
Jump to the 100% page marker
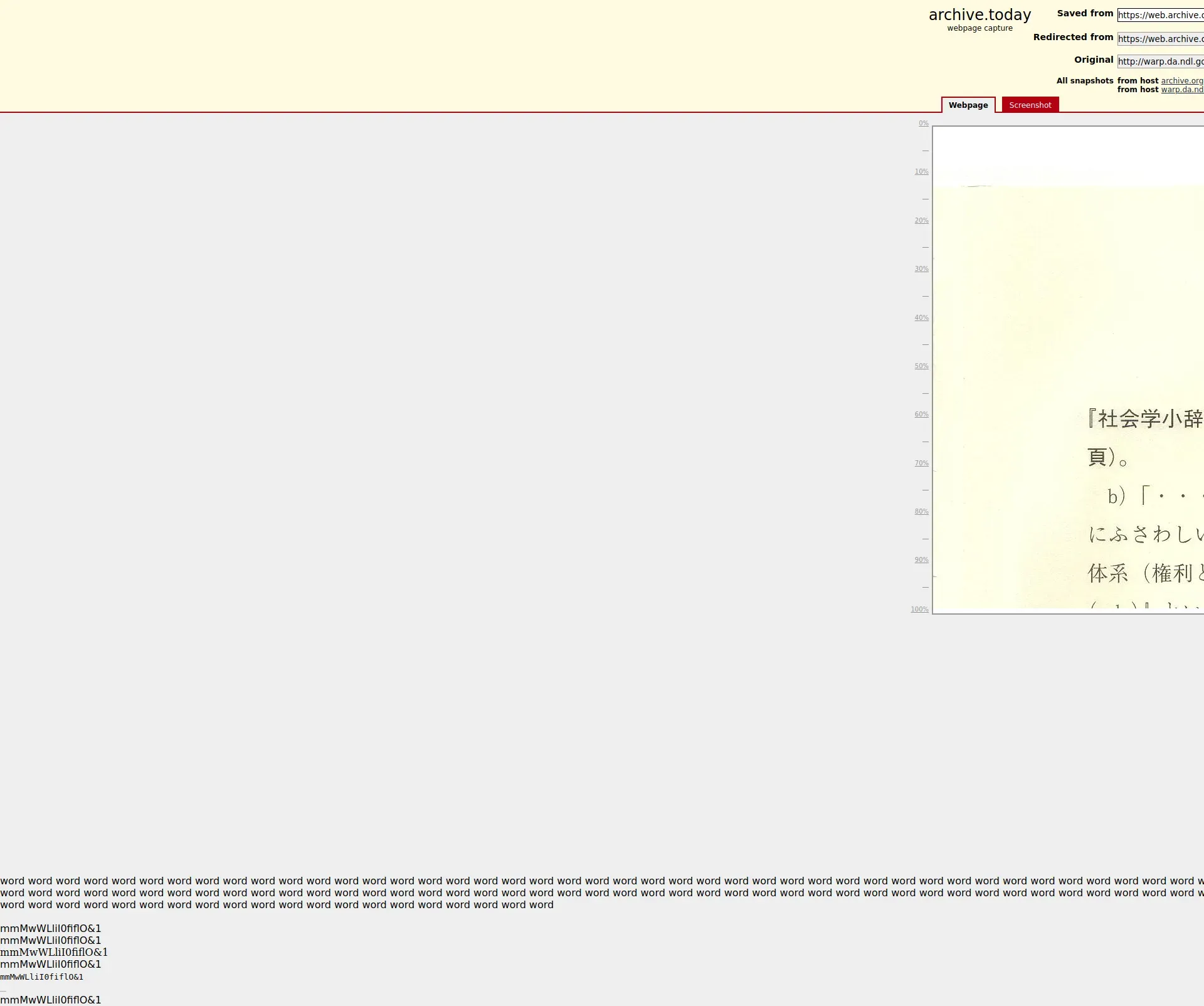919,610
